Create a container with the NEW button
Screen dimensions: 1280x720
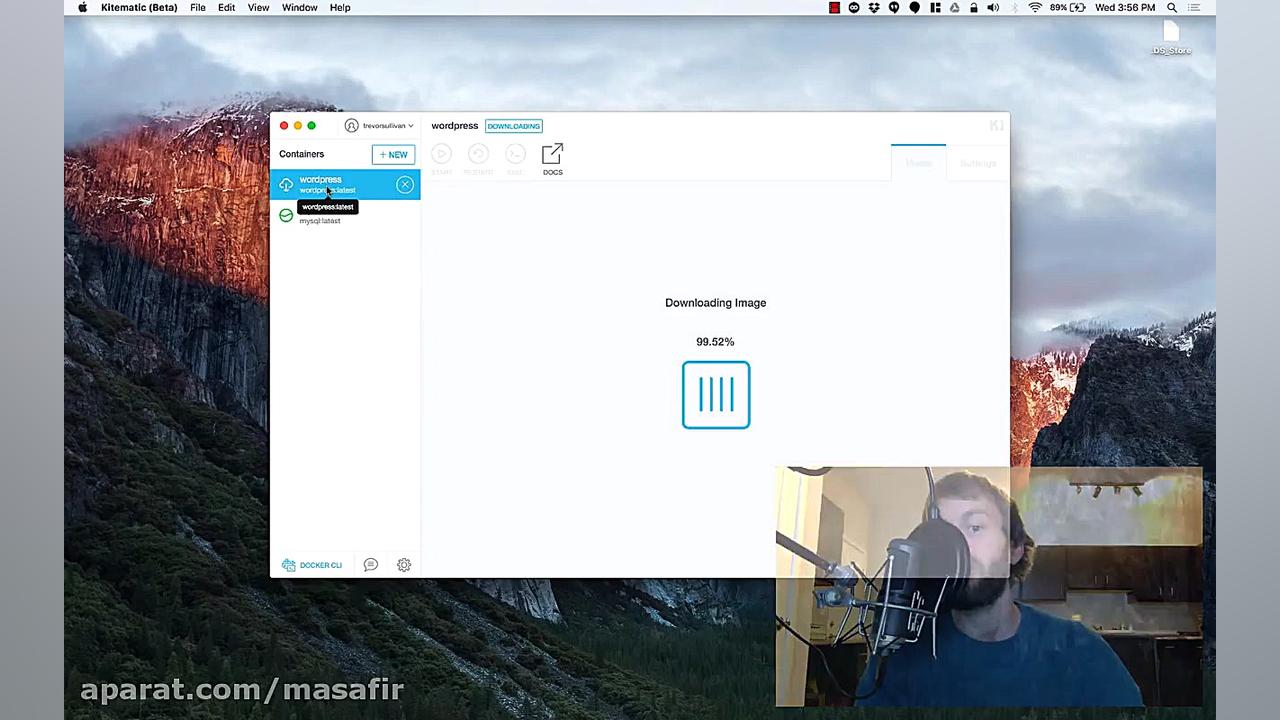point(393,154)
